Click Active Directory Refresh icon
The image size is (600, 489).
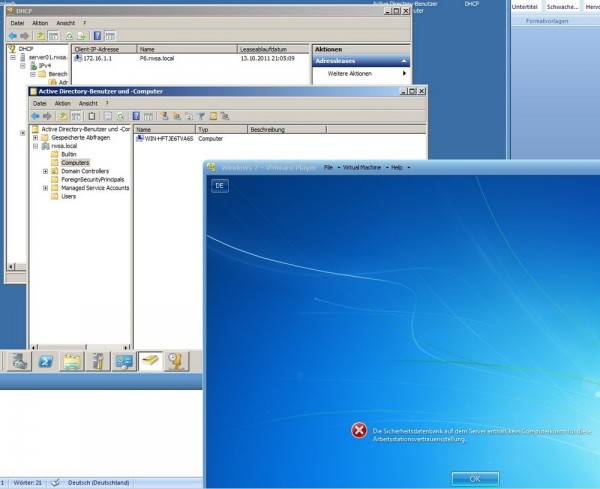point(121,116)
